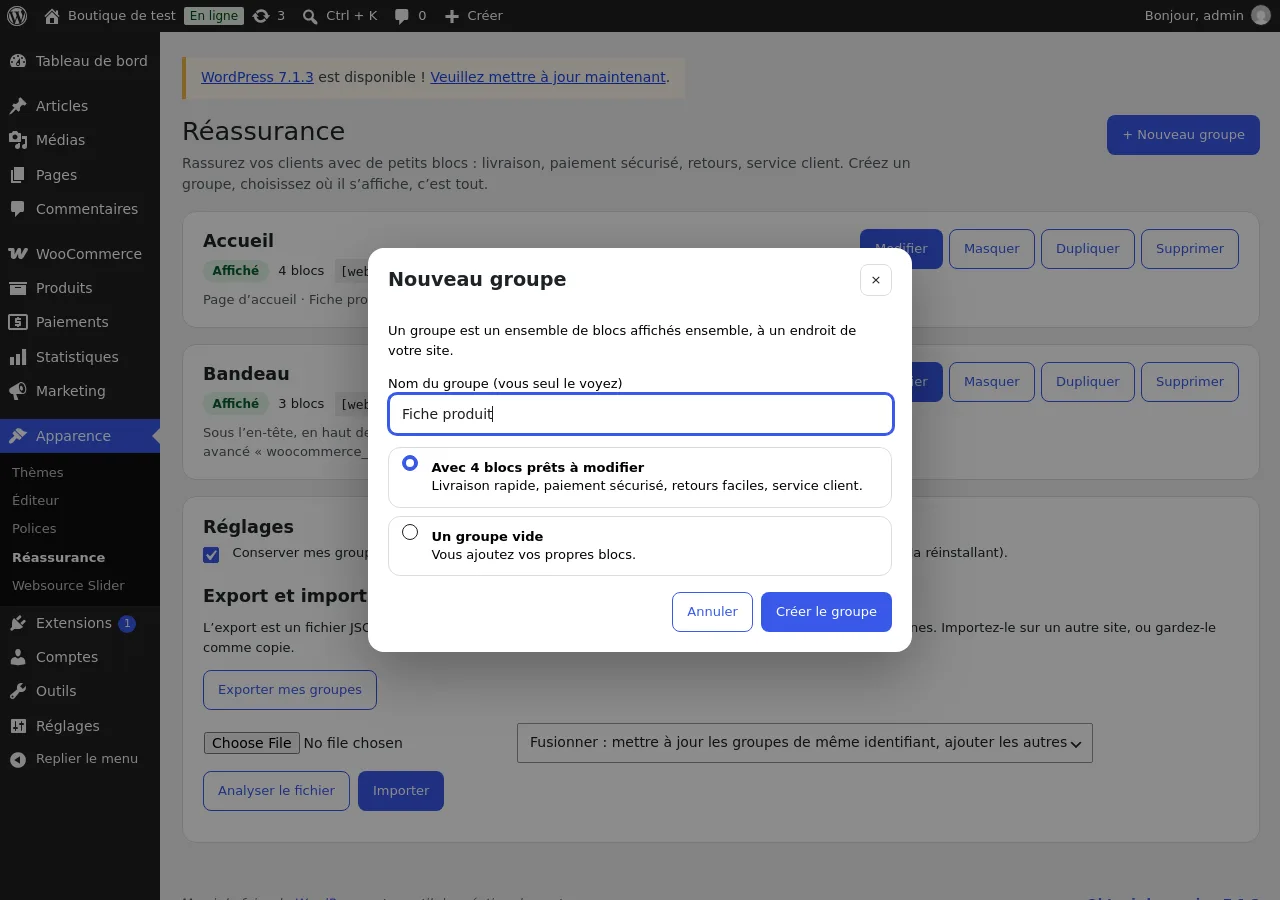The width and height of the screenshot is (1280, 900).
Task: Click the Paiements dollar icon
Action: click(x=18, y=322)
